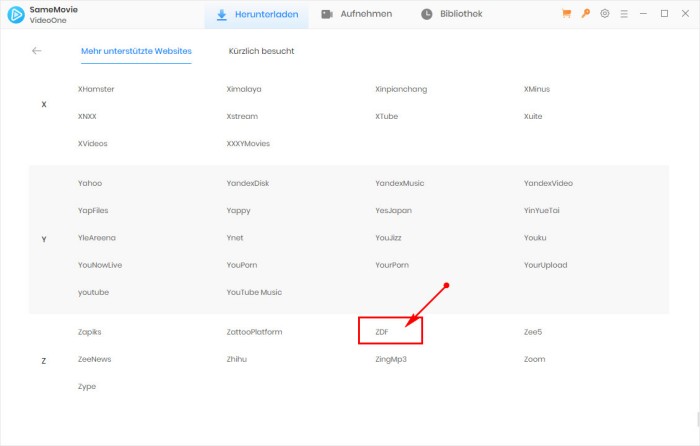Select Kürzlich besucht tab
Viewport: 700px width, 446px height.
pos(261,51)
